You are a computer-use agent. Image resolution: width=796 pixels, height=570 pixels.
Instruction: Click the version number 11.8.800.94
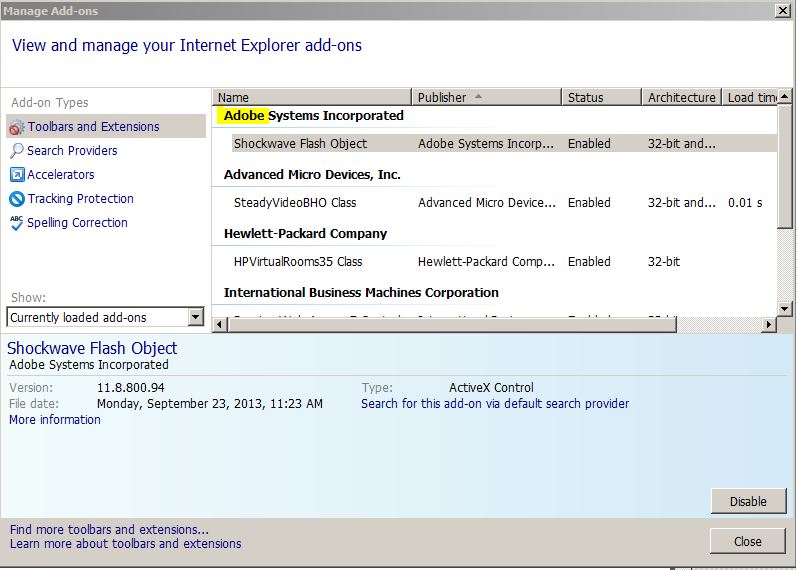pos(130,388)
